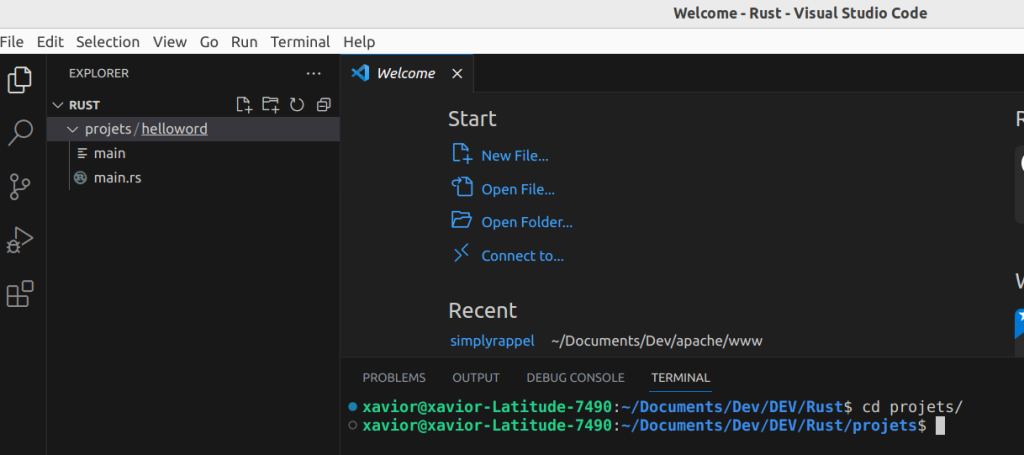Screen dimensions: 1024x455
Task: Select the Welcome editor tab
Action: click(407, 73)
